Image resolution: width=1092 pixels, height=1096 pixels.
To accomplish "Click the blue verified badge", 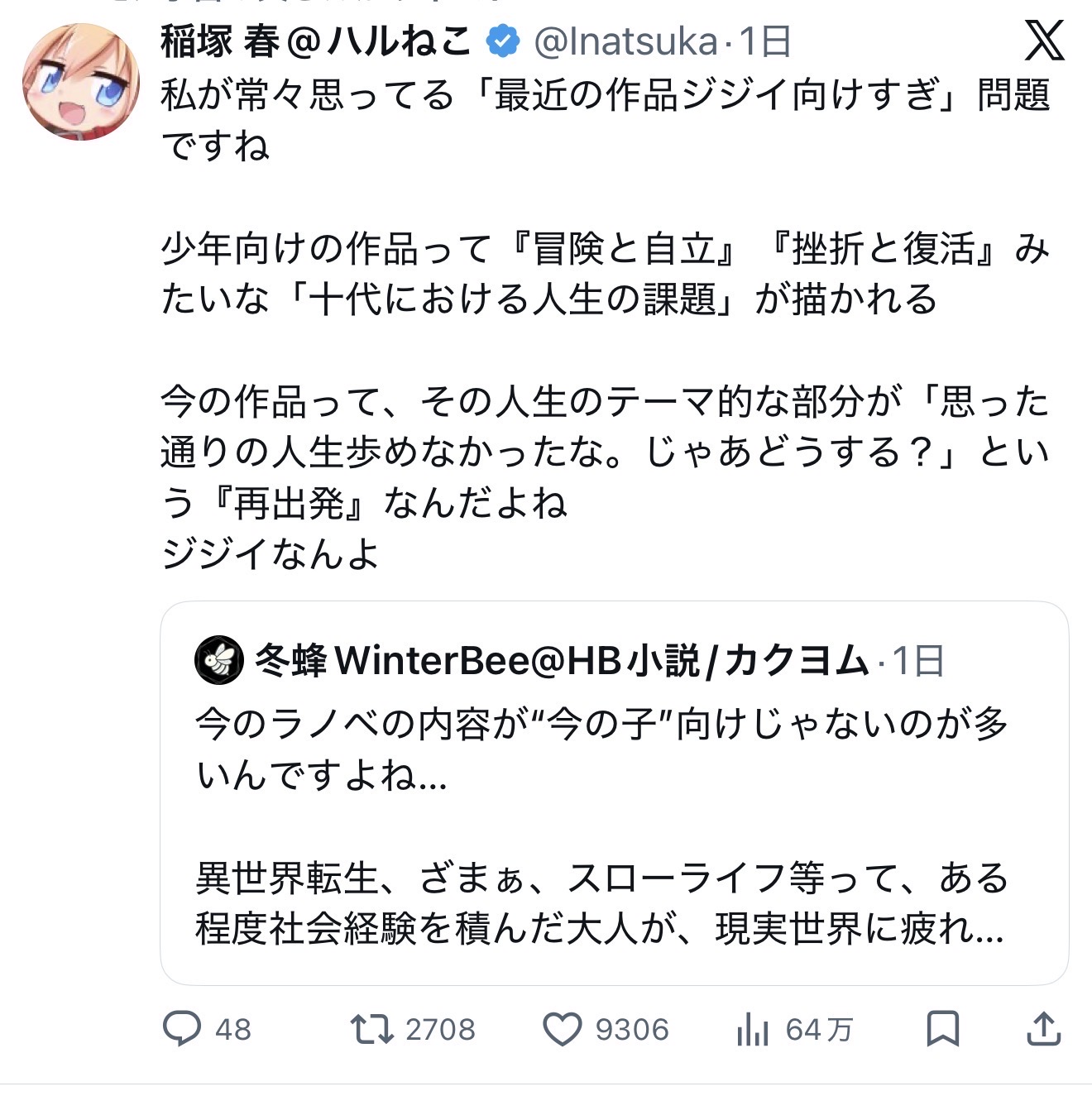I will point(502,41).
